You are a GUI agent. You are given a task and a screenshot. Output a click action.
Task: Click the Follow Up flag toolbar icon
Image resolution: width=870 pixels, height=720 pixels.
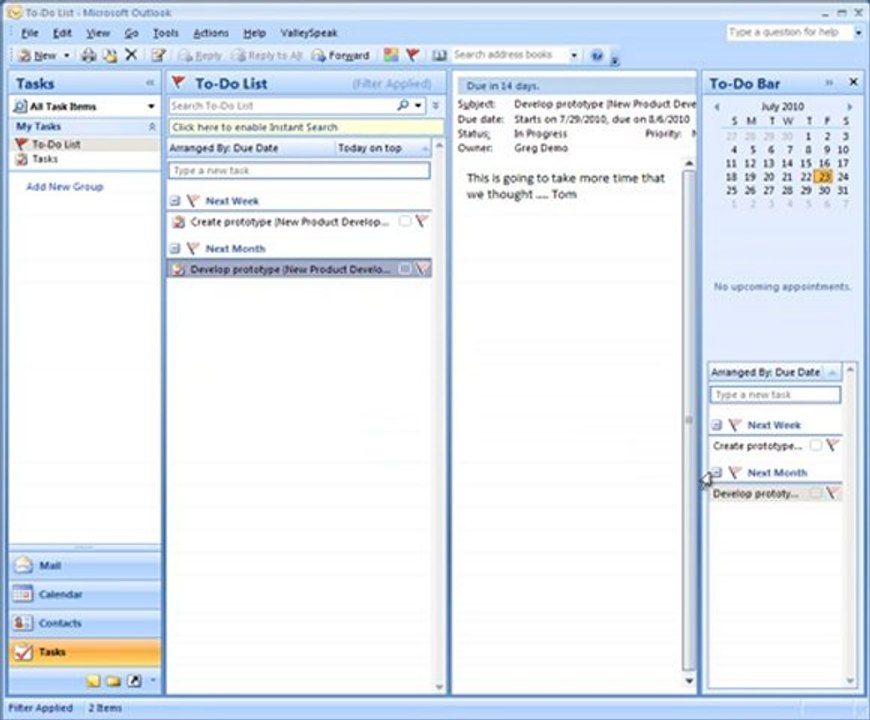412,55
